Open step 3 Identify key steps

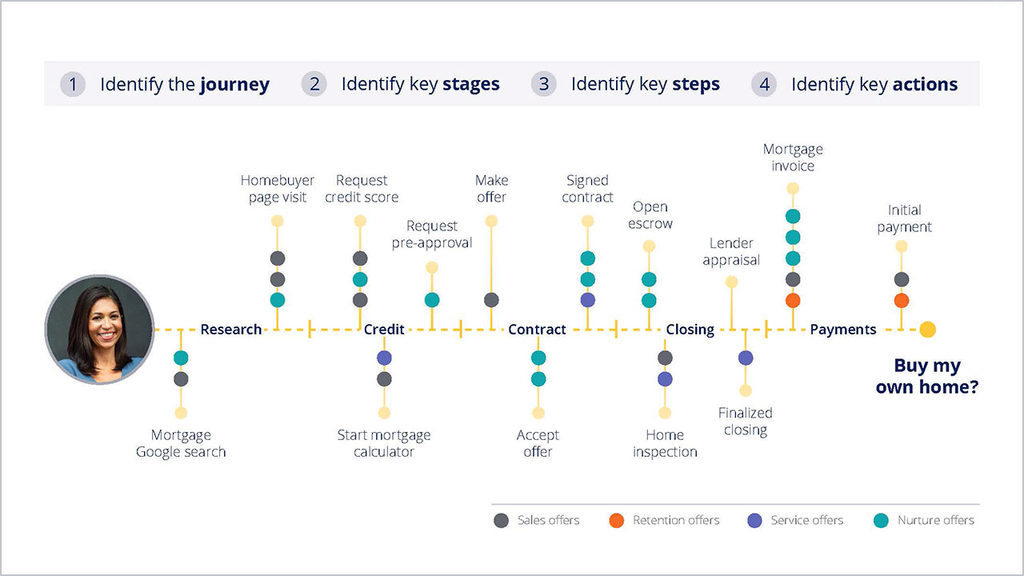[627, 84]
